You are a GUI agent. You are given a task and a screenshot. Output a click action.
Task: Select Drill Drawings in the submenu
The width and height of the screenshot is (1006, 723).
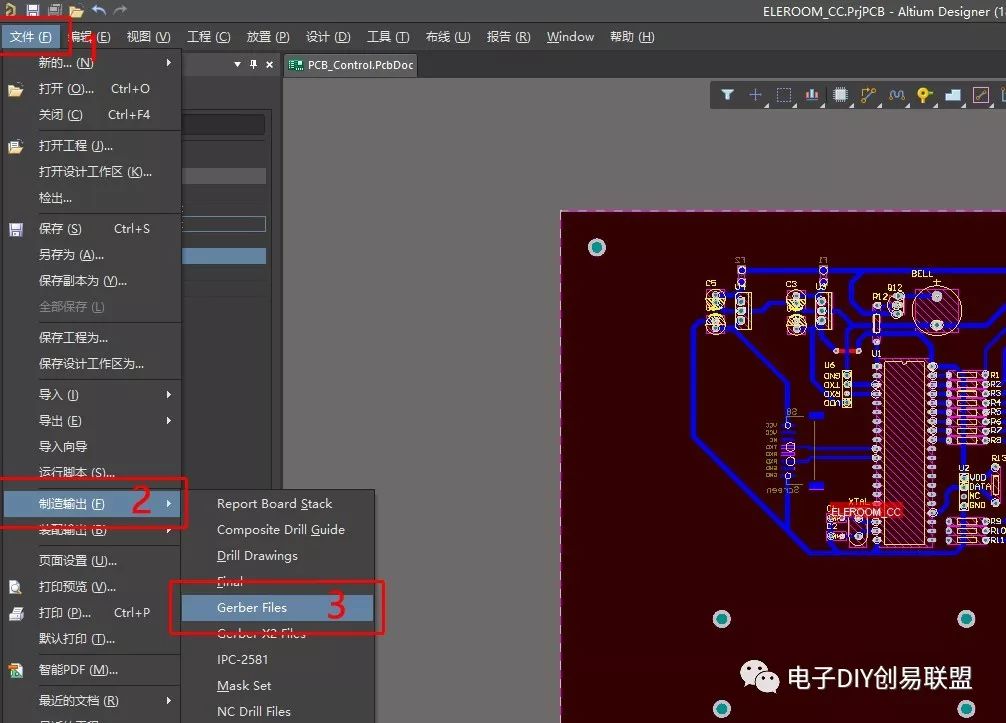277,556
